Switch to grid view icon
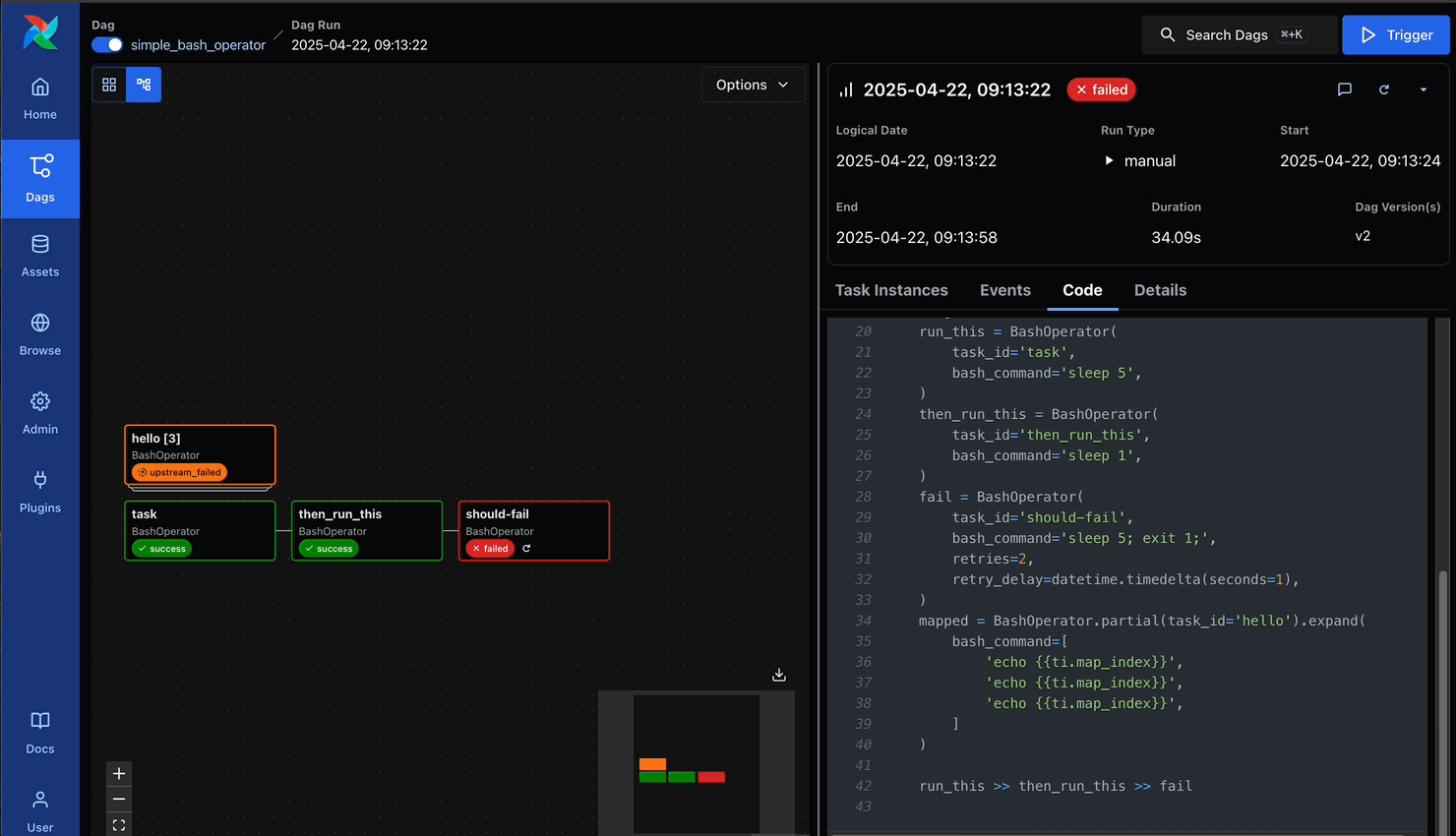The height and width of the screenshot is (836, 1456). pyautogui.click(x=109, y=85)
